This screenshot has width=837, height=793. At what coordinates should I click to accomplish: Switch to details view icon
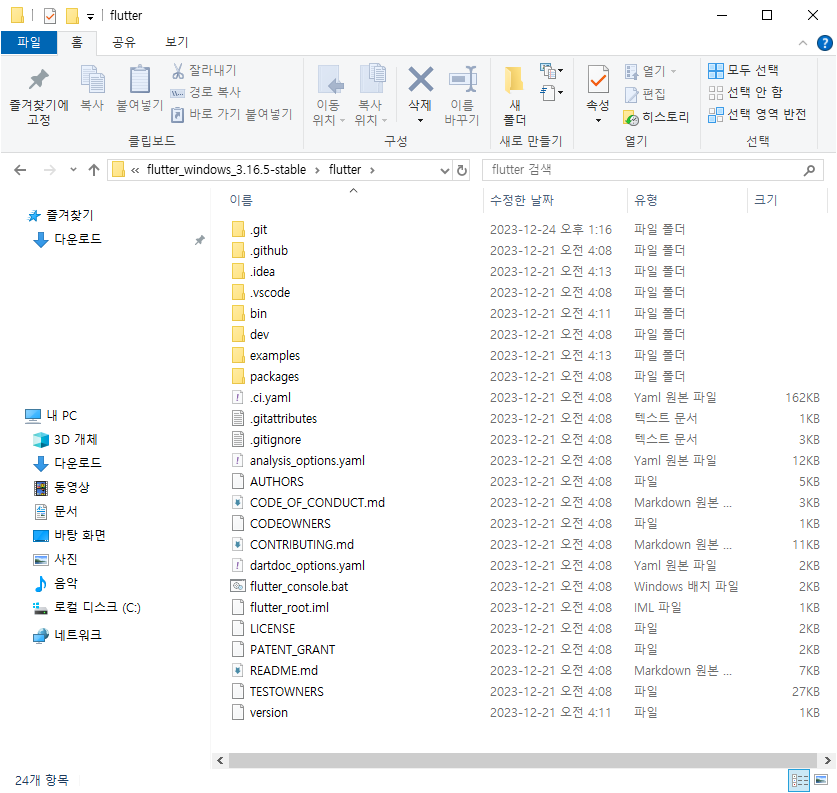pyautogui.click(x=799, y=781)
